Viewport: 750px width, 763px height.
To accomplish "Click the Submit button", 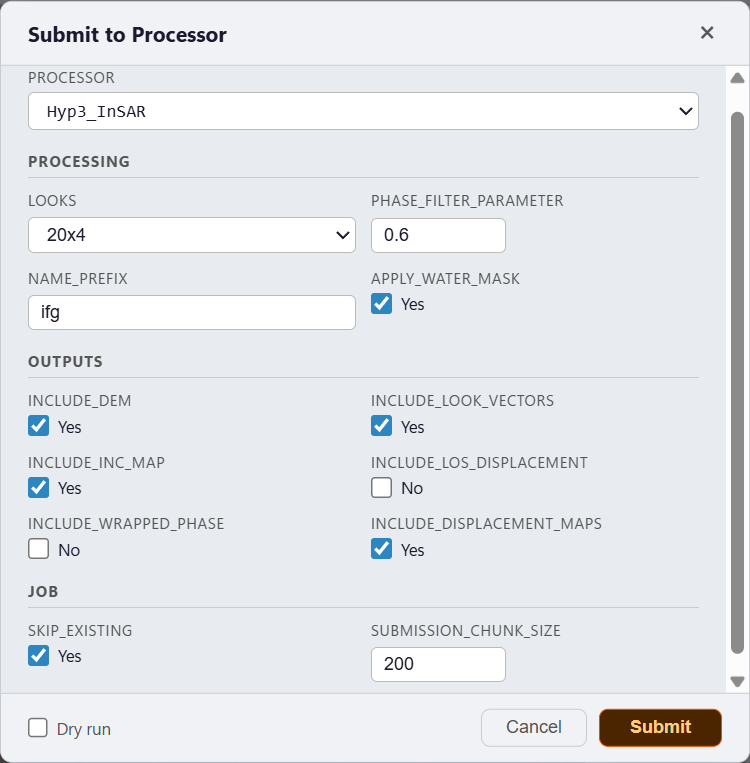I will click(660, 728).
